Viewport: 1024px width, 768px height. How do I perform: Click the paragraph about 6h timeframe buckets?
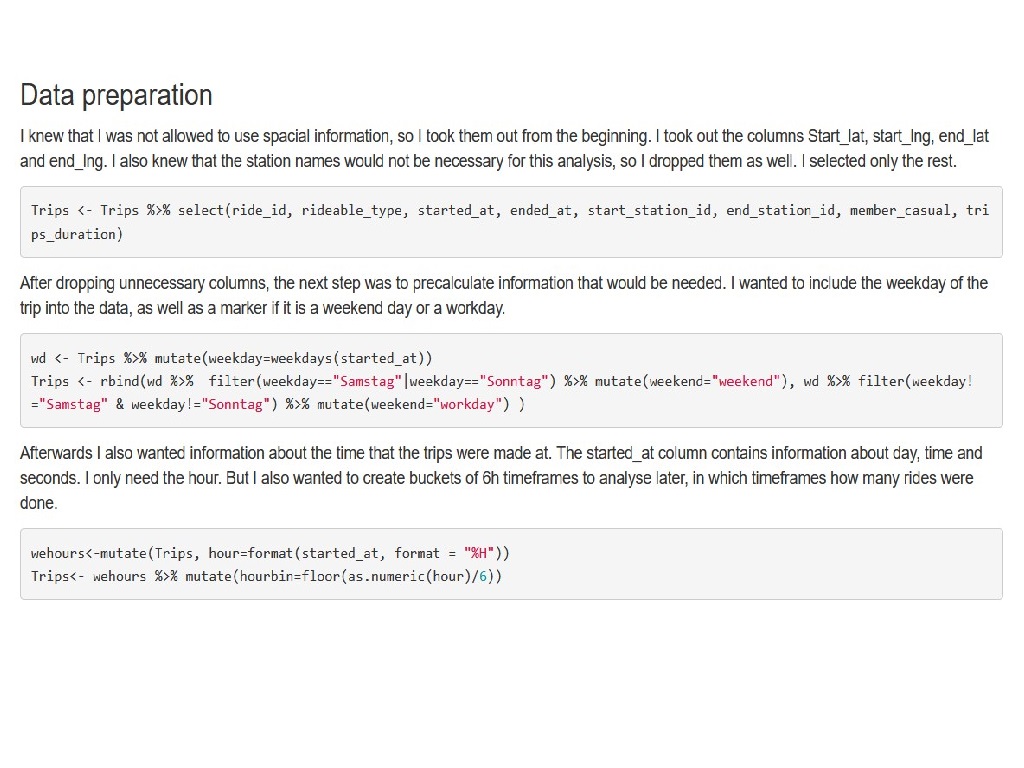tap(501, 478)
